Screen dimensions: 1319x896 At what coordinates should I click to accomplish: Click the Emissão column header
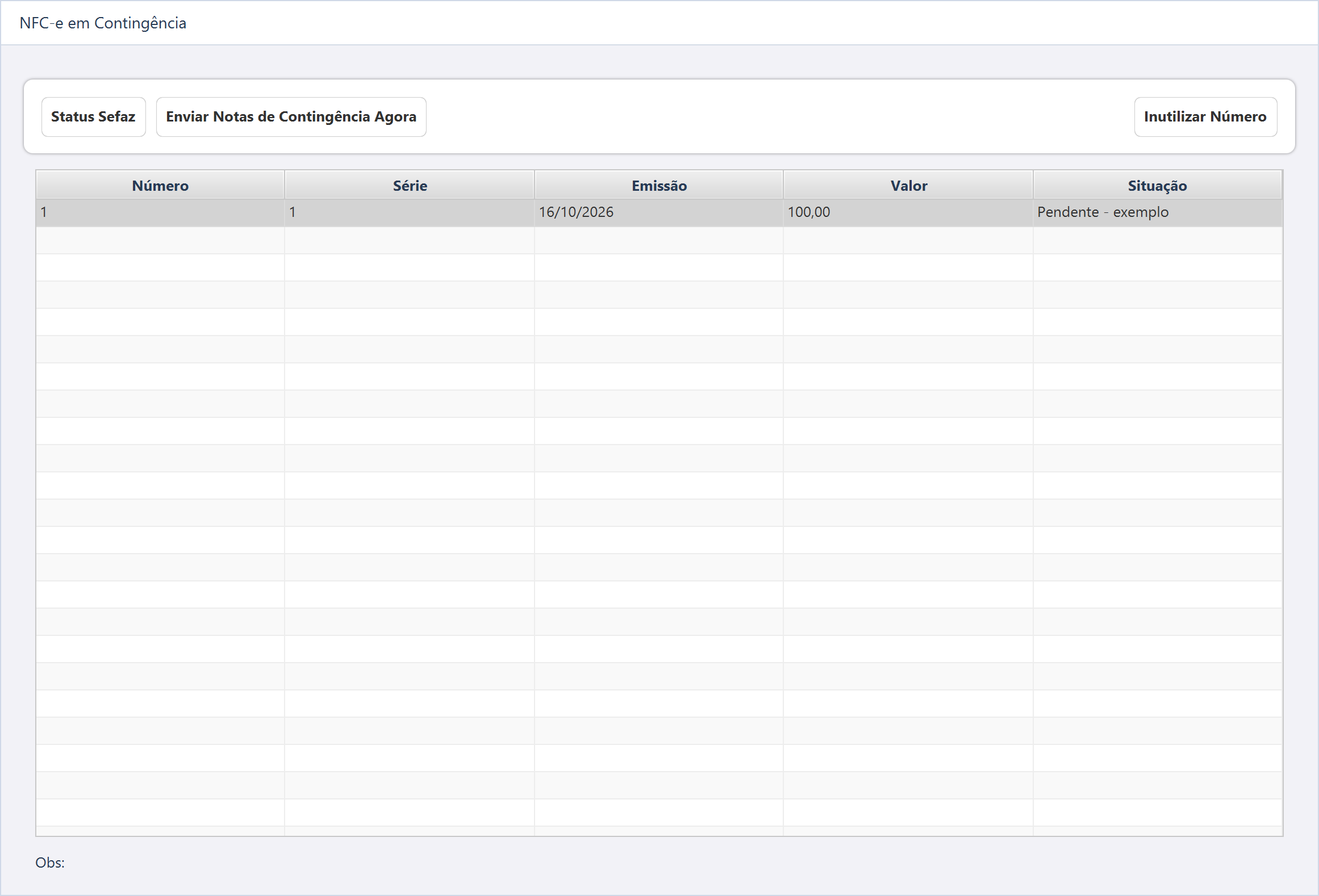point(659,185)
